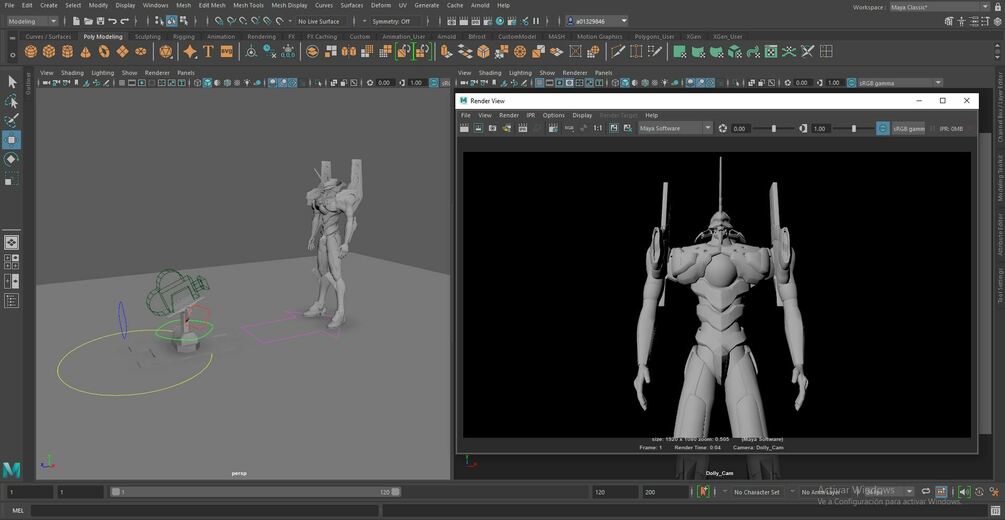
Task: Open the Mesh Tools menu
Action: click(x=248, y=5)
